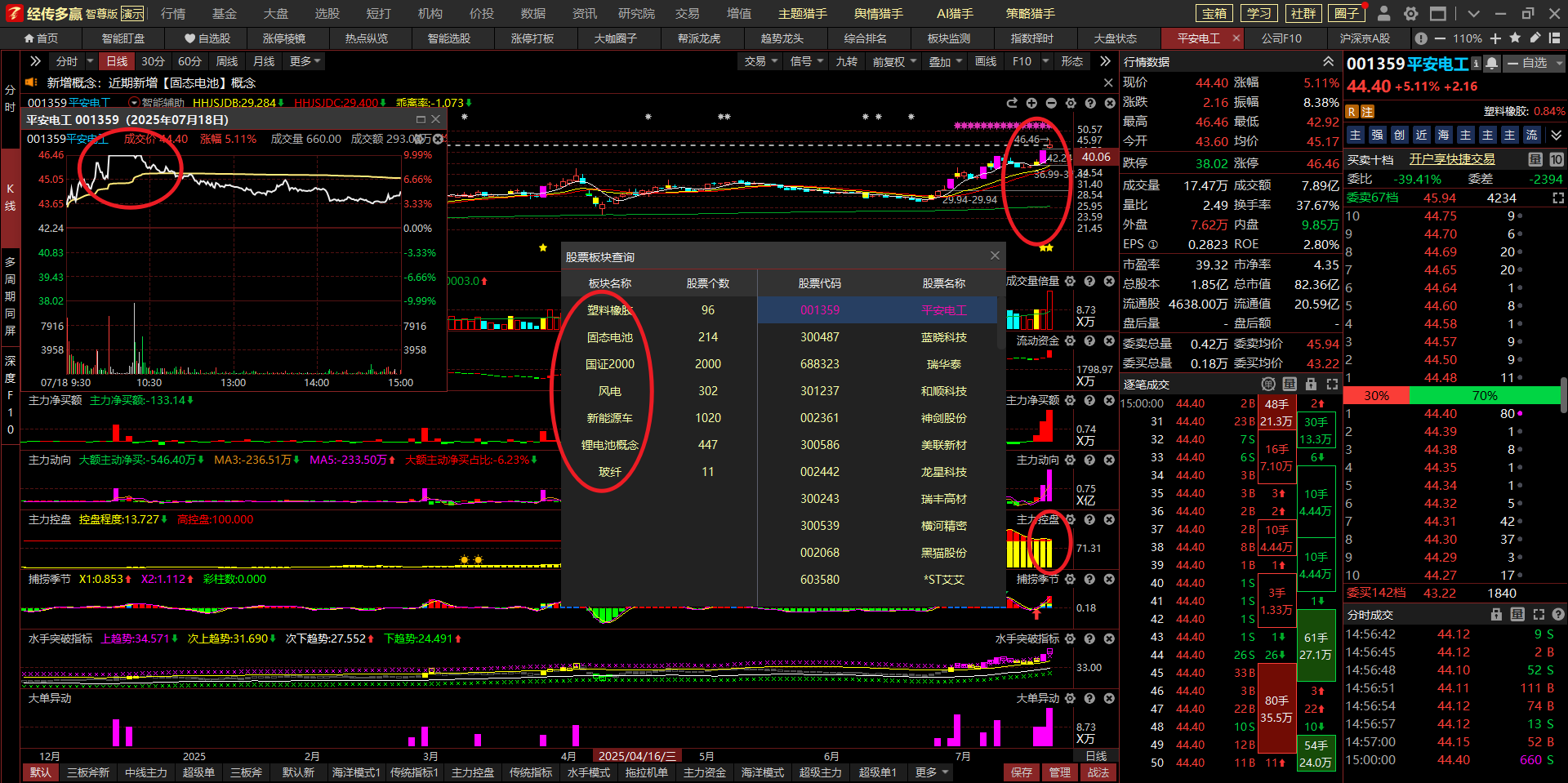
Task: Click the main chart help question icon
Action: pos(1090,103)
